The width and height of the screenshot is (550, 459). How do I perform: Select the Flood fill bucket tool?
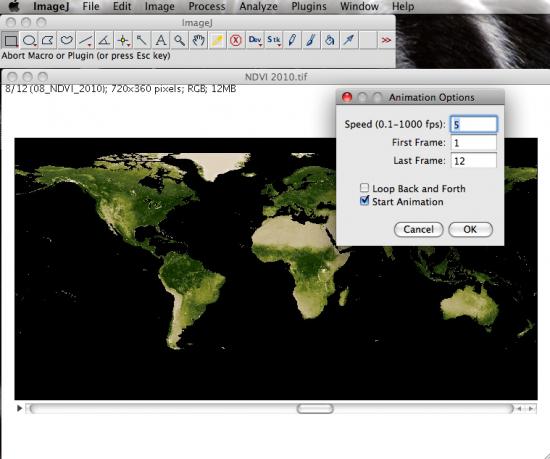click(330, 41)
